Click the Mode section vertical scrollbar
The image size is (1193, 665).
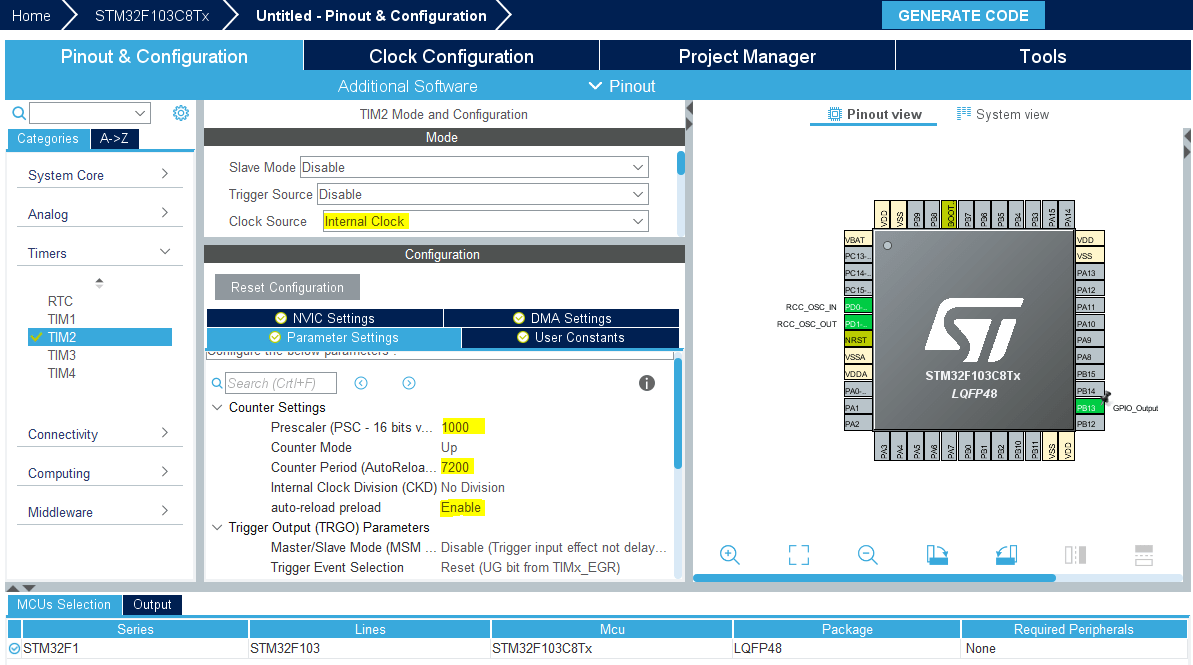click(x=681, y=163)
